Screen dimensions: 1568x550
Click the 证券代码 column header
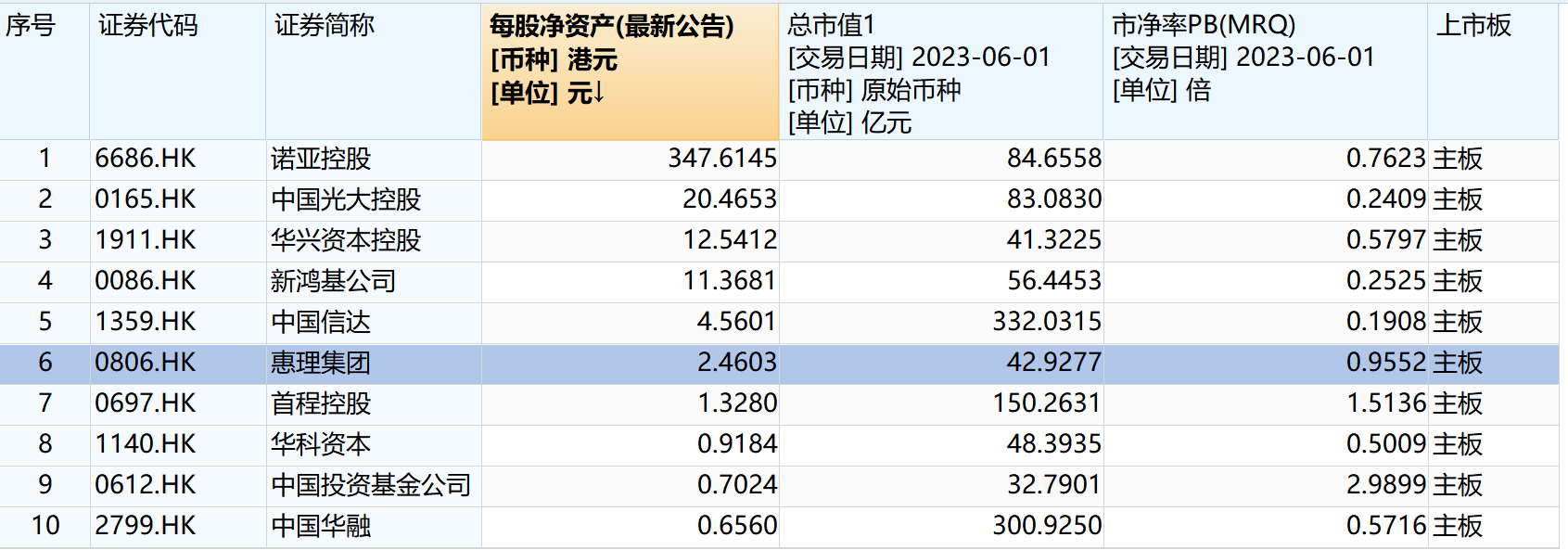(x=177, y=72)
